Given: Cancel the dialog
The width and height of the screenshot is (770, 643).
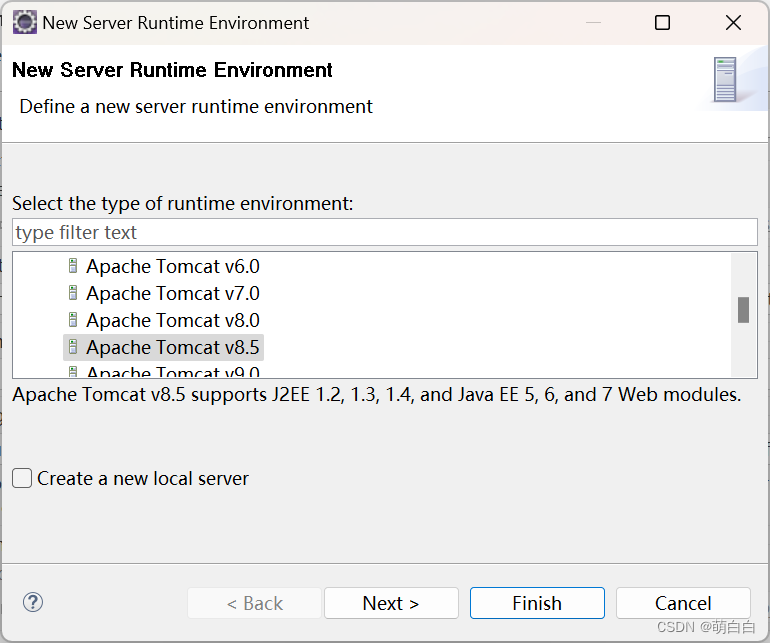Looking at the screenshot, I should pyautogui.click(x=683, y=603).
